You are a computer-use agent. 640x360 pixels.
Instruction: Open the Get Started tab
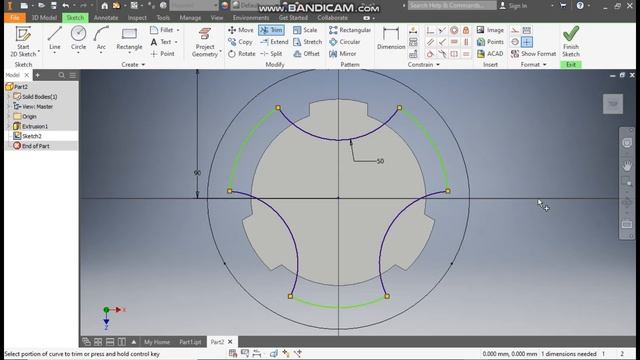[x=293, y=18]
